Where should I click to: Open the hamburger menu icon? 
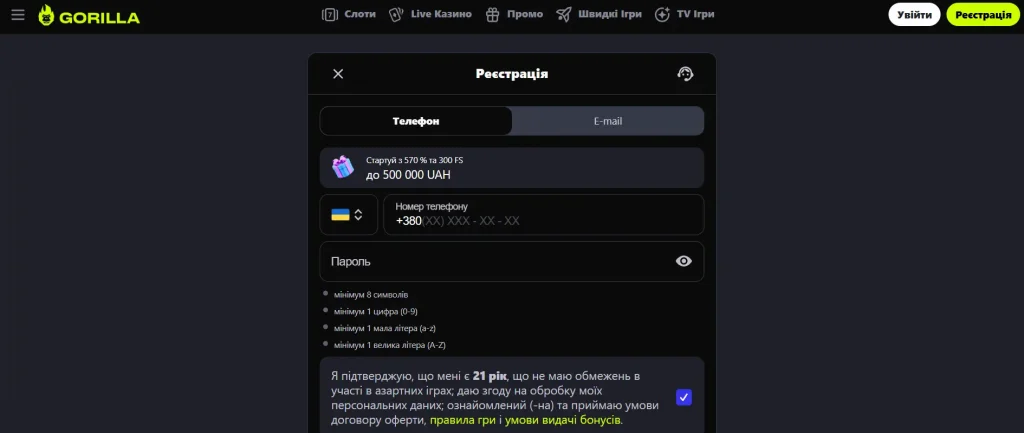click(18, 15)
